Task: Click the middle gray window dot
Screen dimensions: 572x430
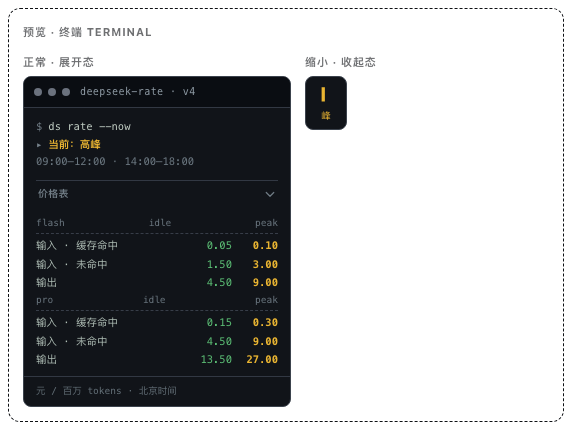Action: pyautogui.click(x=52, y=92)
